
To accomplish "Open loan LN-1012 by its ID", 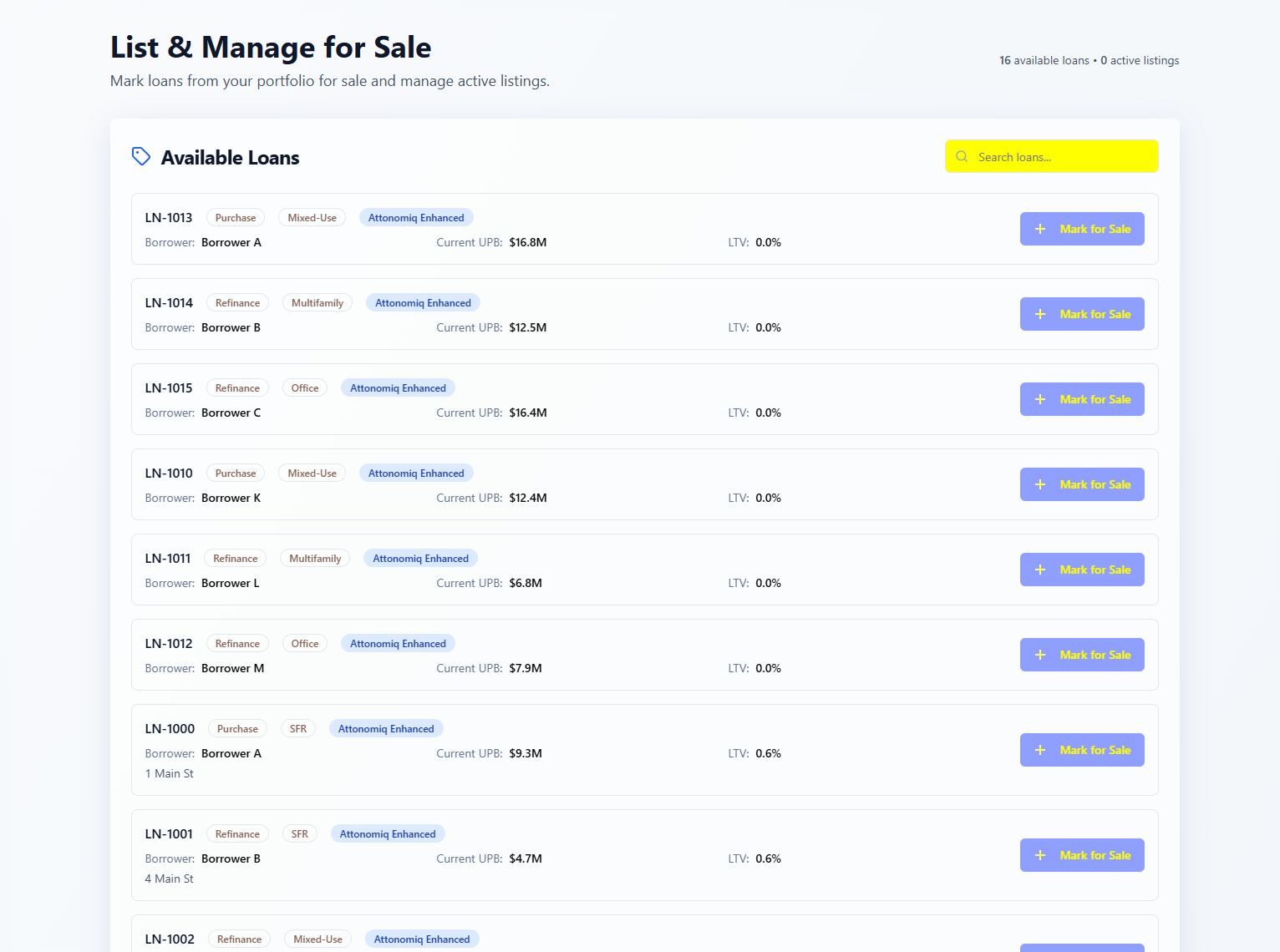I will coord(169,644).
